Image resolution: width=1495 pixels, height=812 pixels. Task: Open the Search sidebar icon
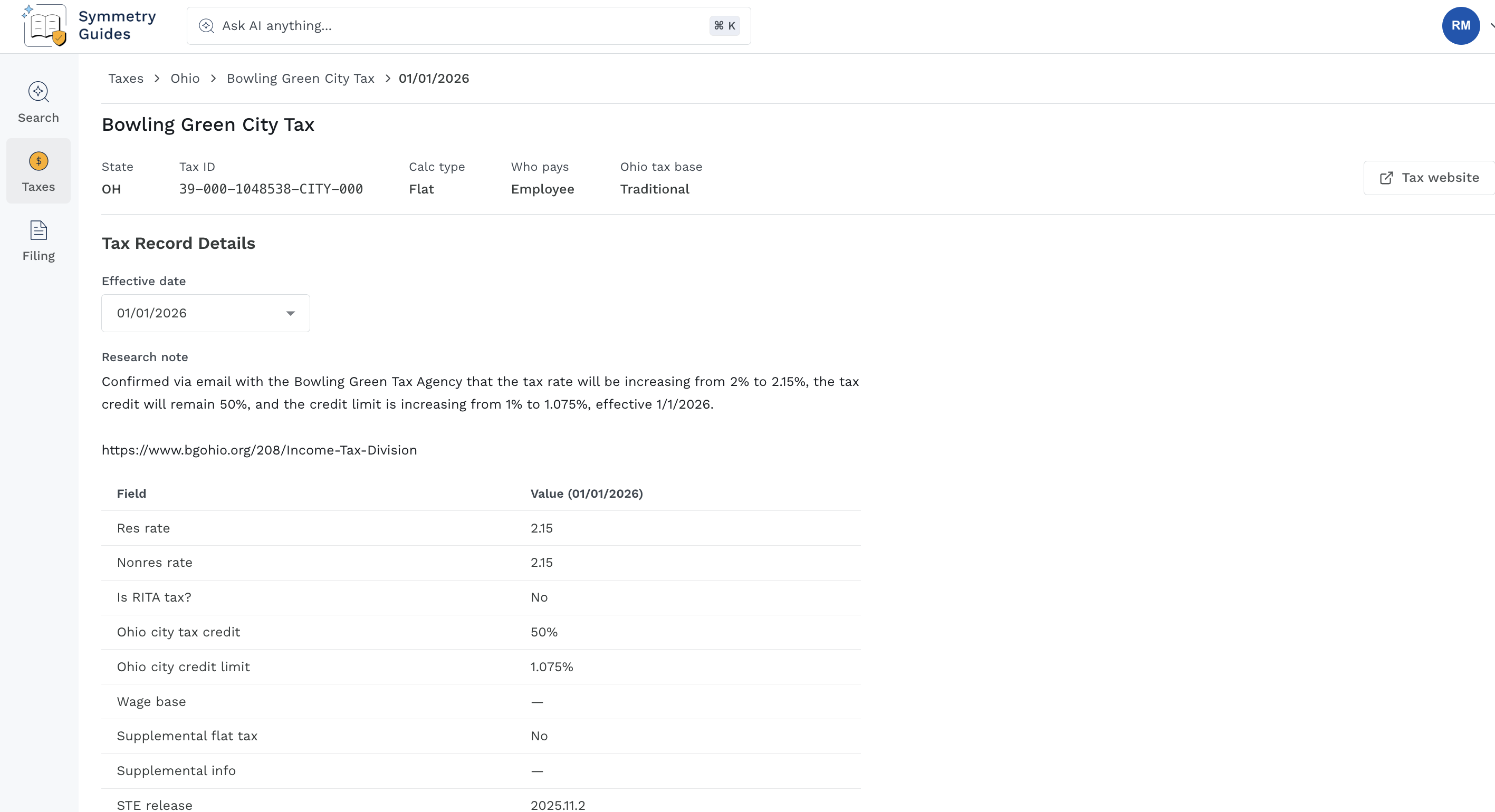point(39,92)
